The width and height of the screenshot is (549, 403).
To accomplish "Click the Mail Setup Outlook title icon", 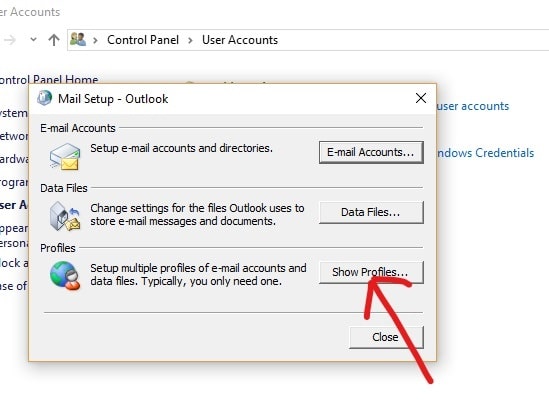I will [x=44, y=98].
